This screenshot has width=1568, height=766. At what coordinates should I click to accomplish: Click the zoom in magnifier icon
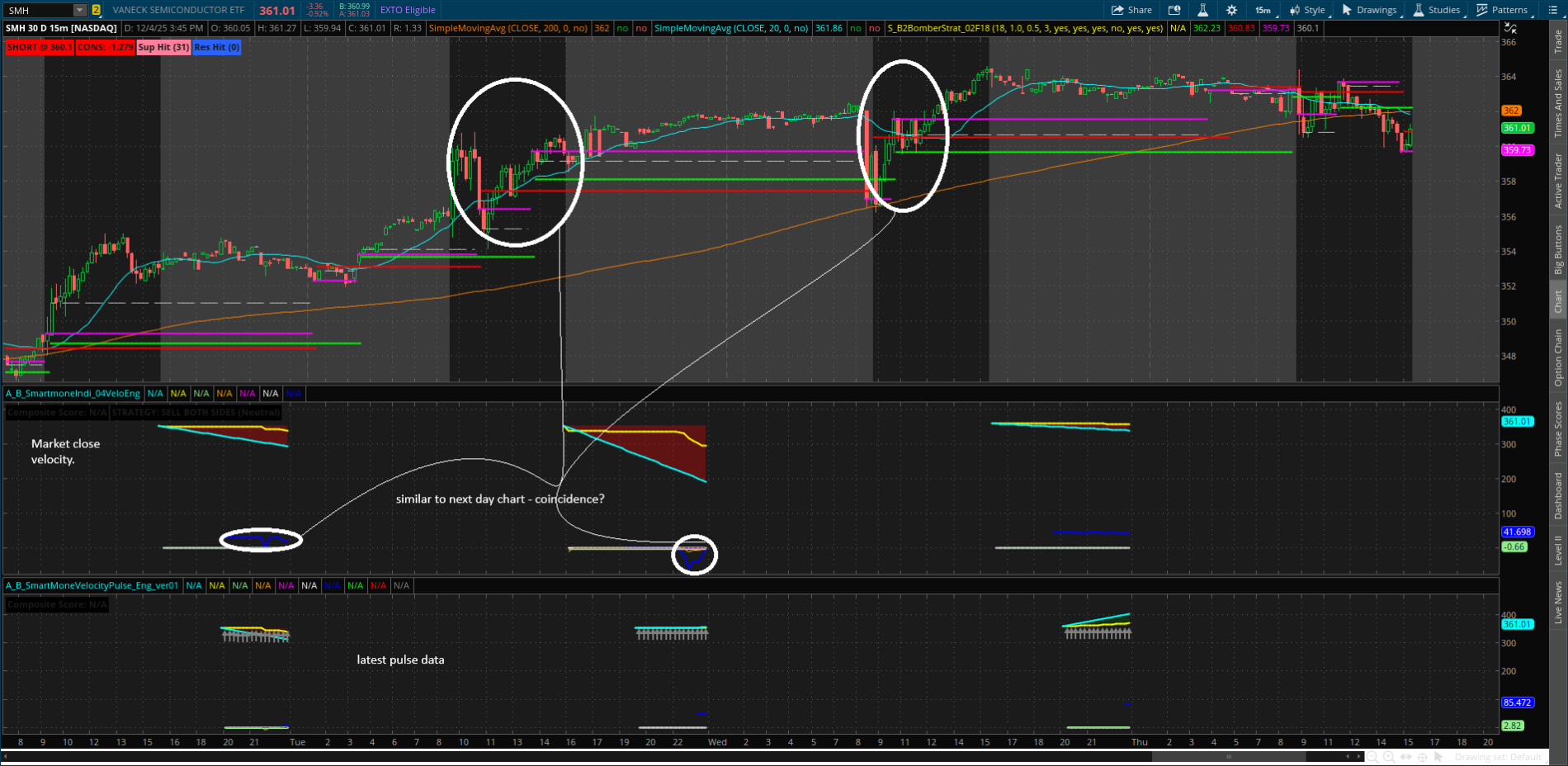1389,757
